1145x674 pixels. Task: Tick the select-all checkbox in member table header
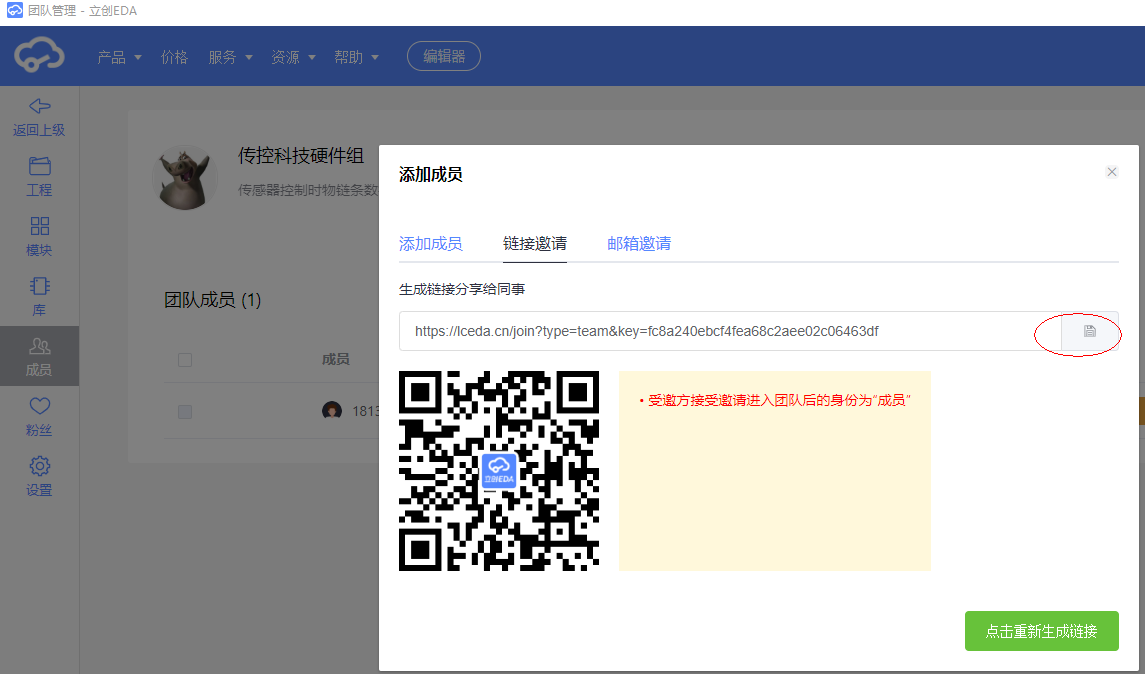[185, 359]
